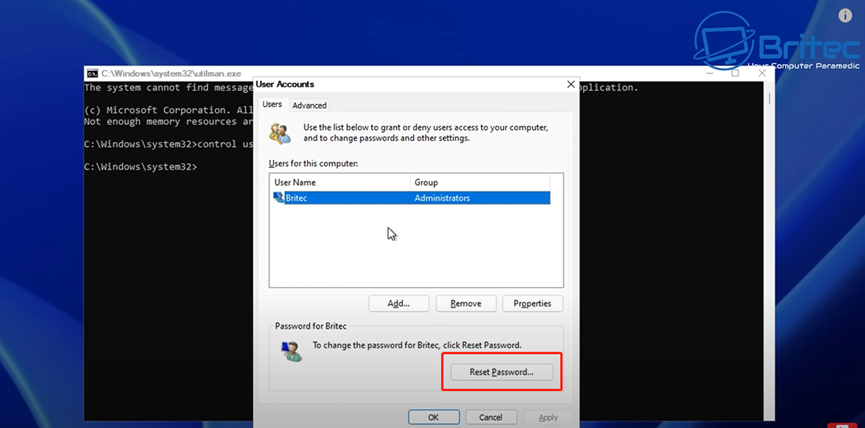Select the Users tab

pos(272,104)
